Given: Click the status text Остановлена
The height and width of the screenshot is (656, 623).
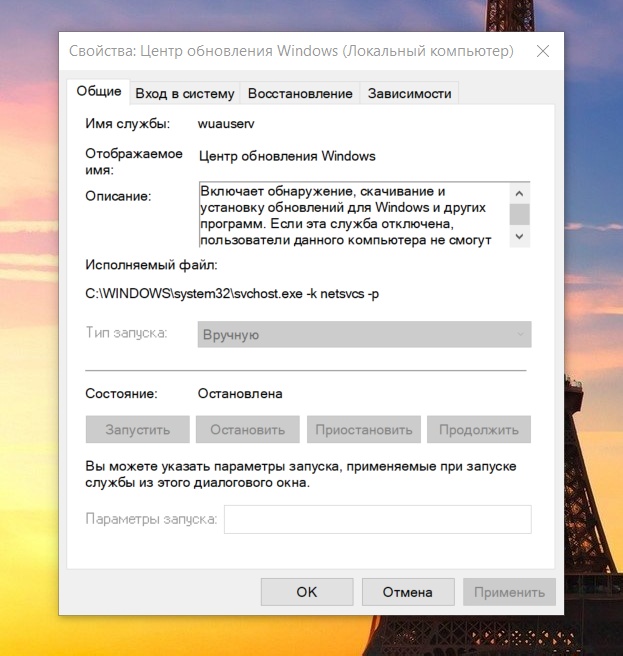Looking at the screenshot, I should pyautogui.click(x=240, y=394).
